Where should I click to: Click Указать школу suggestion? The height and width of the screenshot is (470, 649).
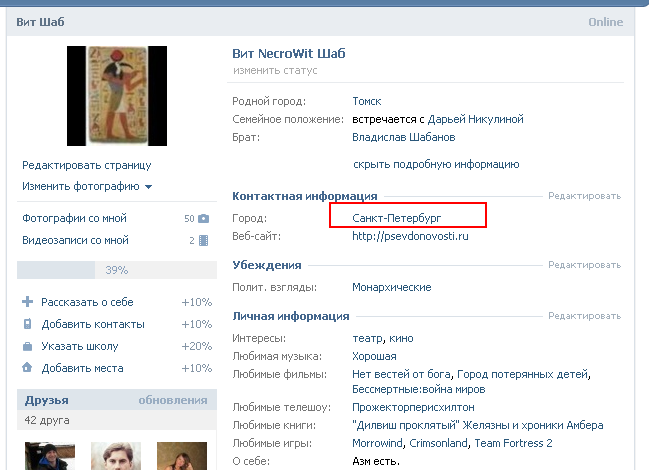(x=80, y=346)
